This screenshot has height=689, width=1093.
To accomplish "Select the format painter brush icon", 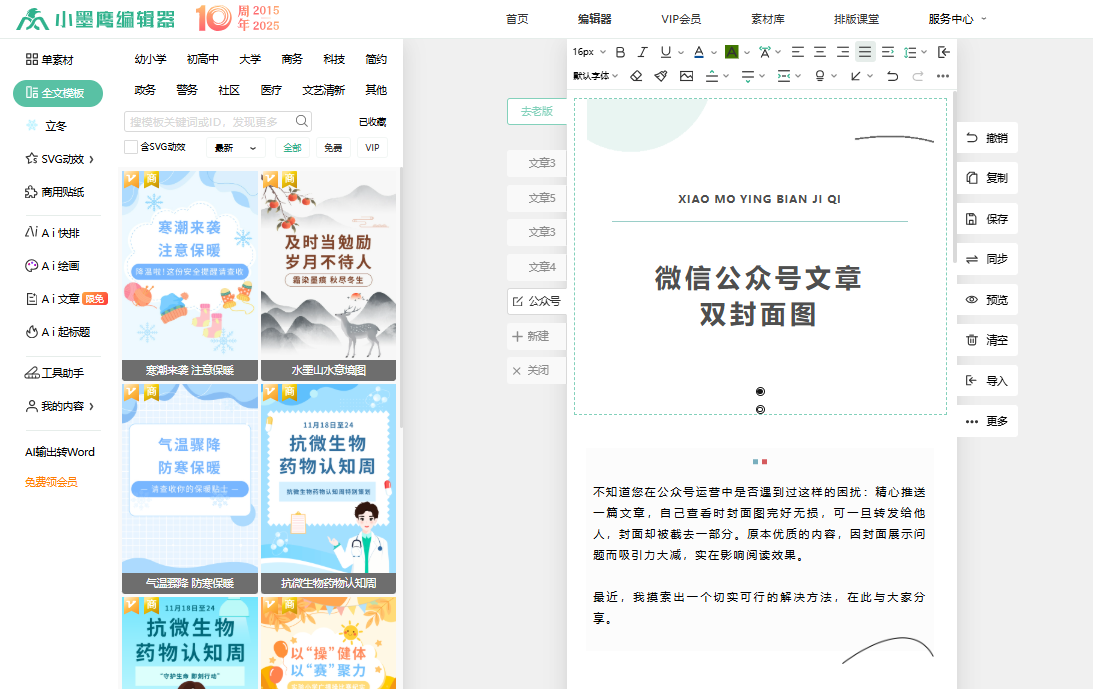I will click(x=661, y=76).
